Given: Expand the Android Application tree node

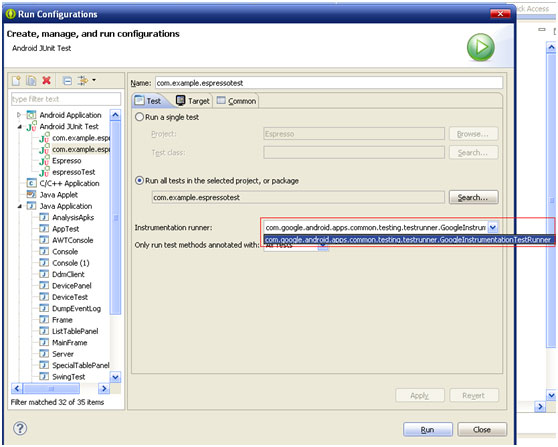Looking at the screenshot, I should pos(19,115).
